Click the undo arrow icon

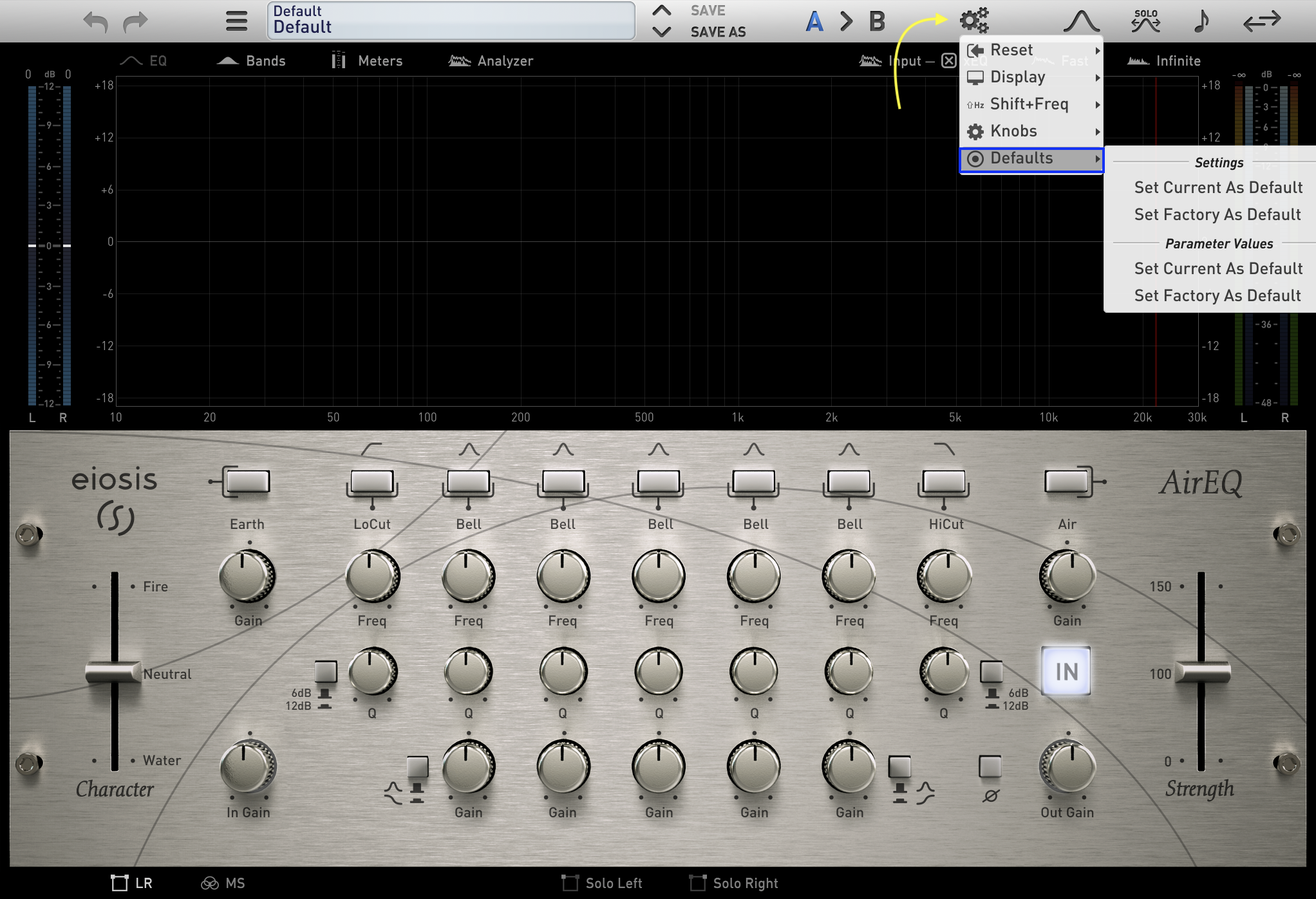tap(95, 21)
